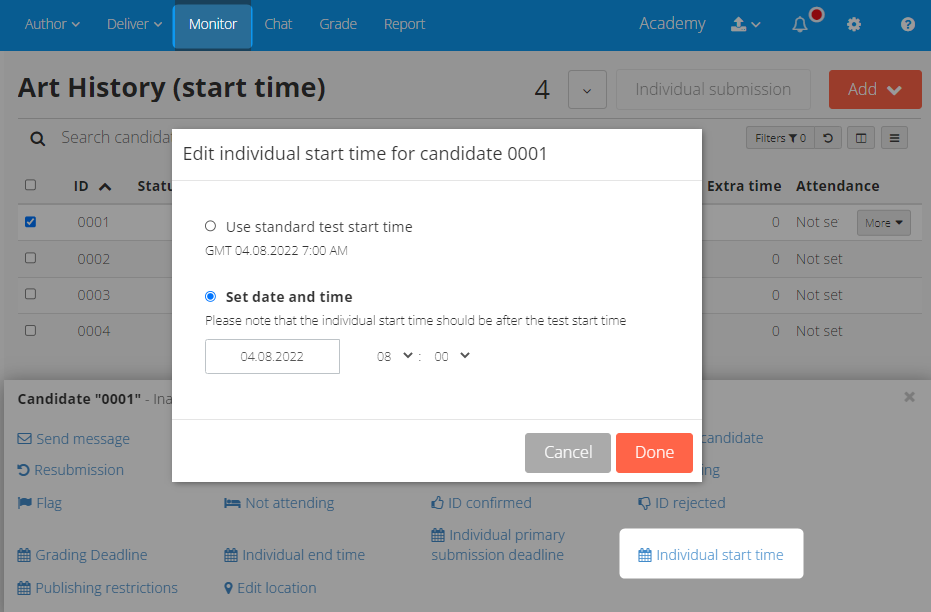
Task: Tick the checkbox for candidate 0003
Action: click(x=30, y=294)
